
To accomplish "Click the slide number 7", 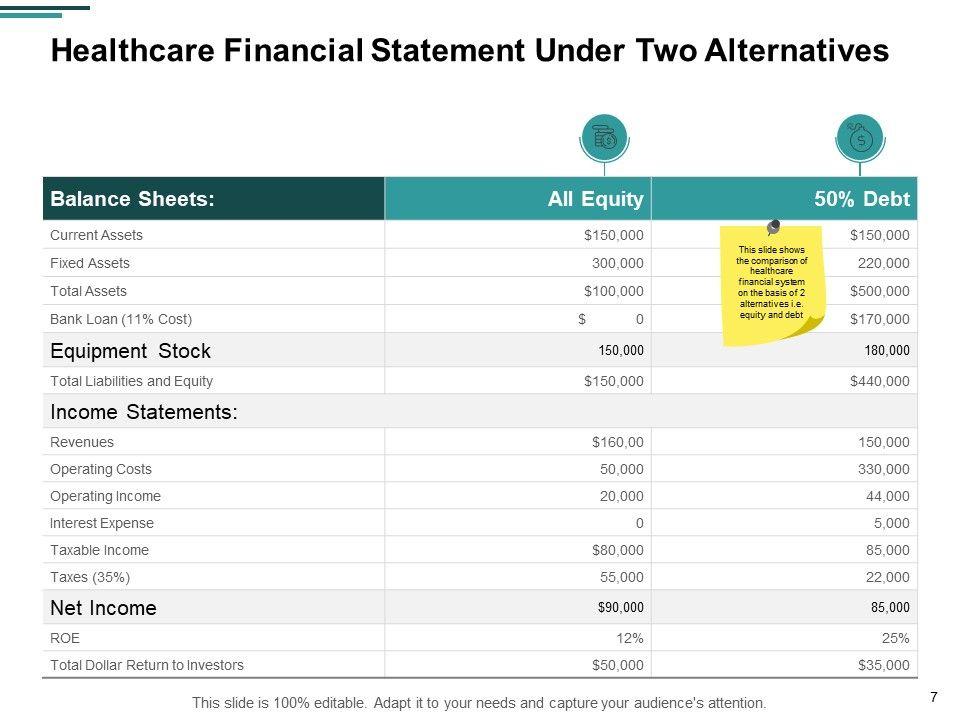I will [x=934, y=698].
